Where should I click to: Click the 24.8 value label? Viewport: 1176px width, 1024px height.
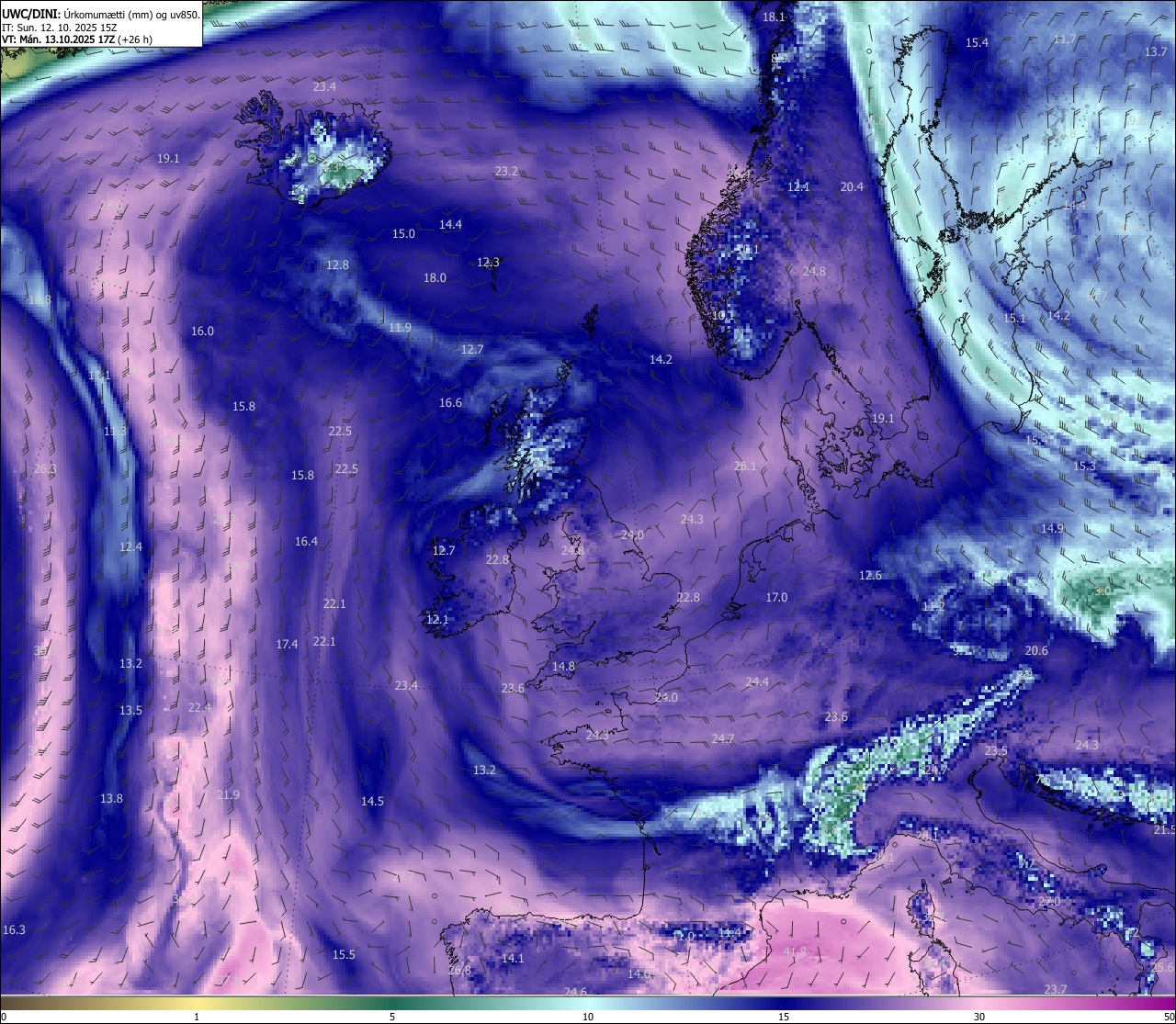tap(814, 272)
